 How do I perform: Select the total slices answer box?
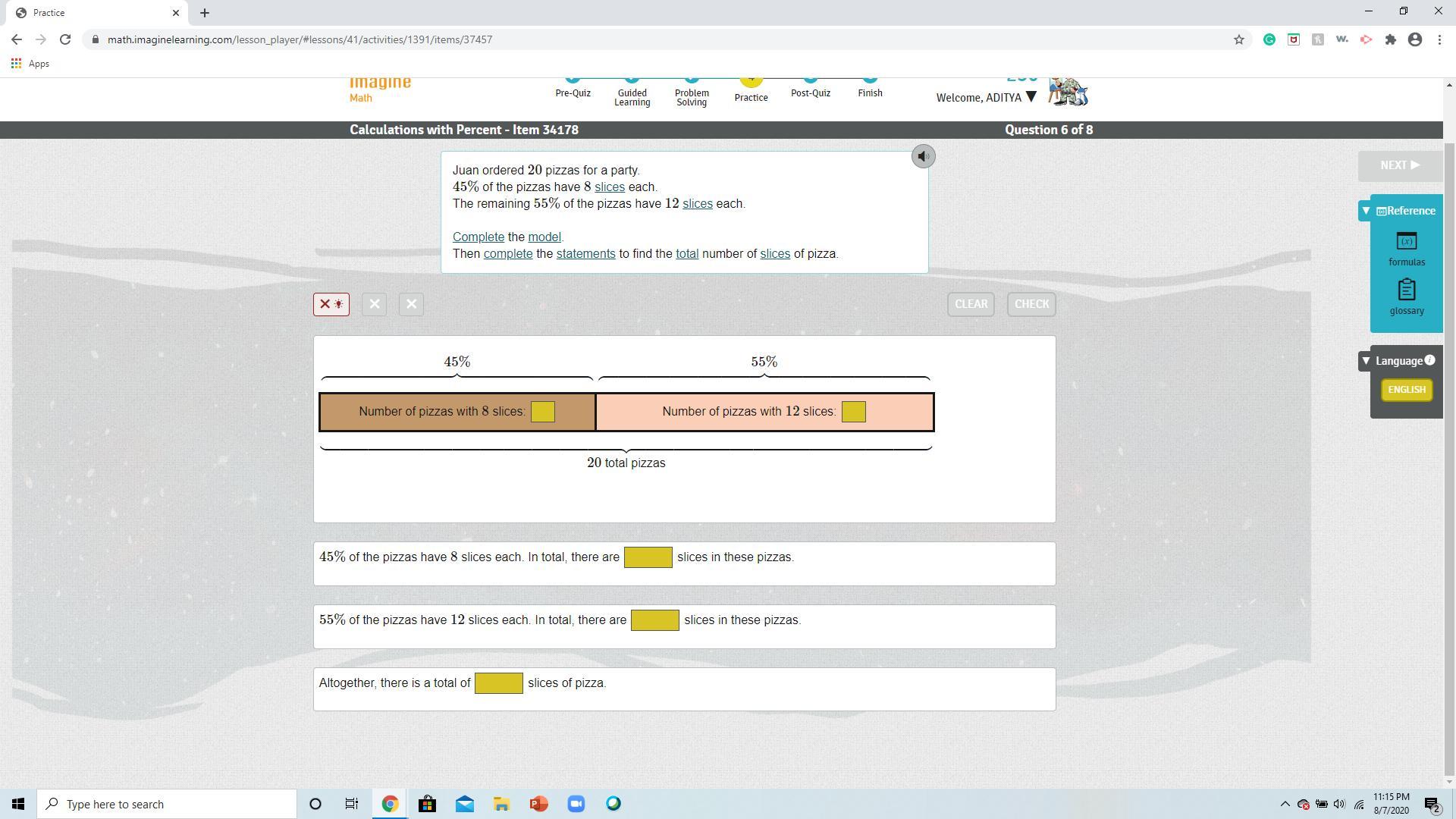click(x=498, y=683)
